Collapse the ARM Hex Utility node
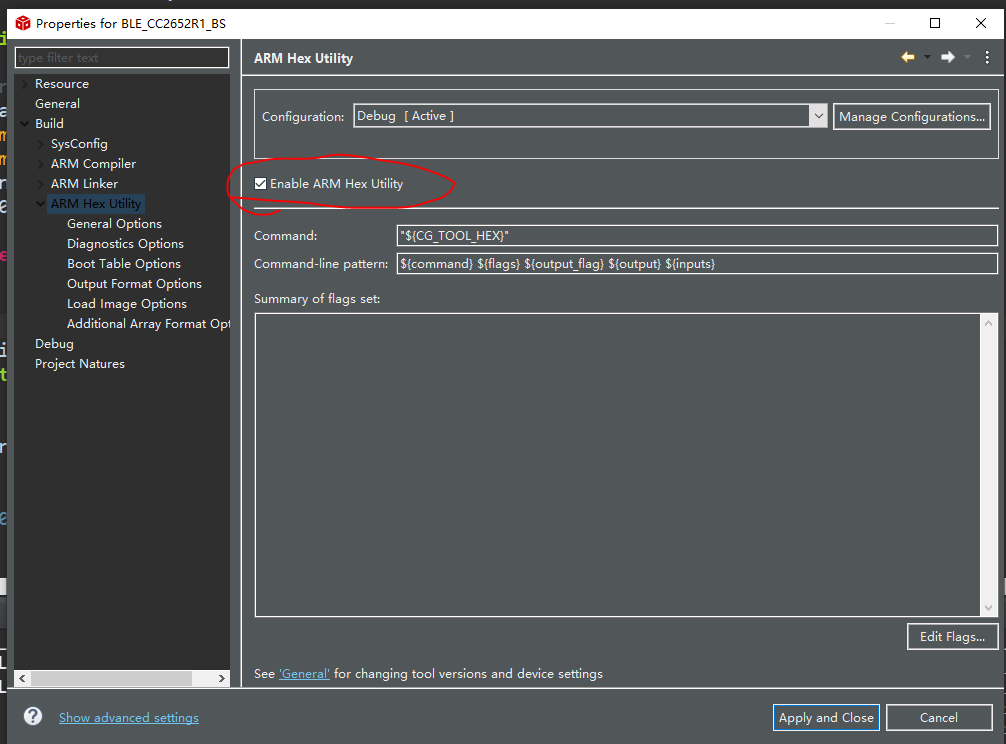The width and height of the screenshot is (1006, 744). (40, 204)
